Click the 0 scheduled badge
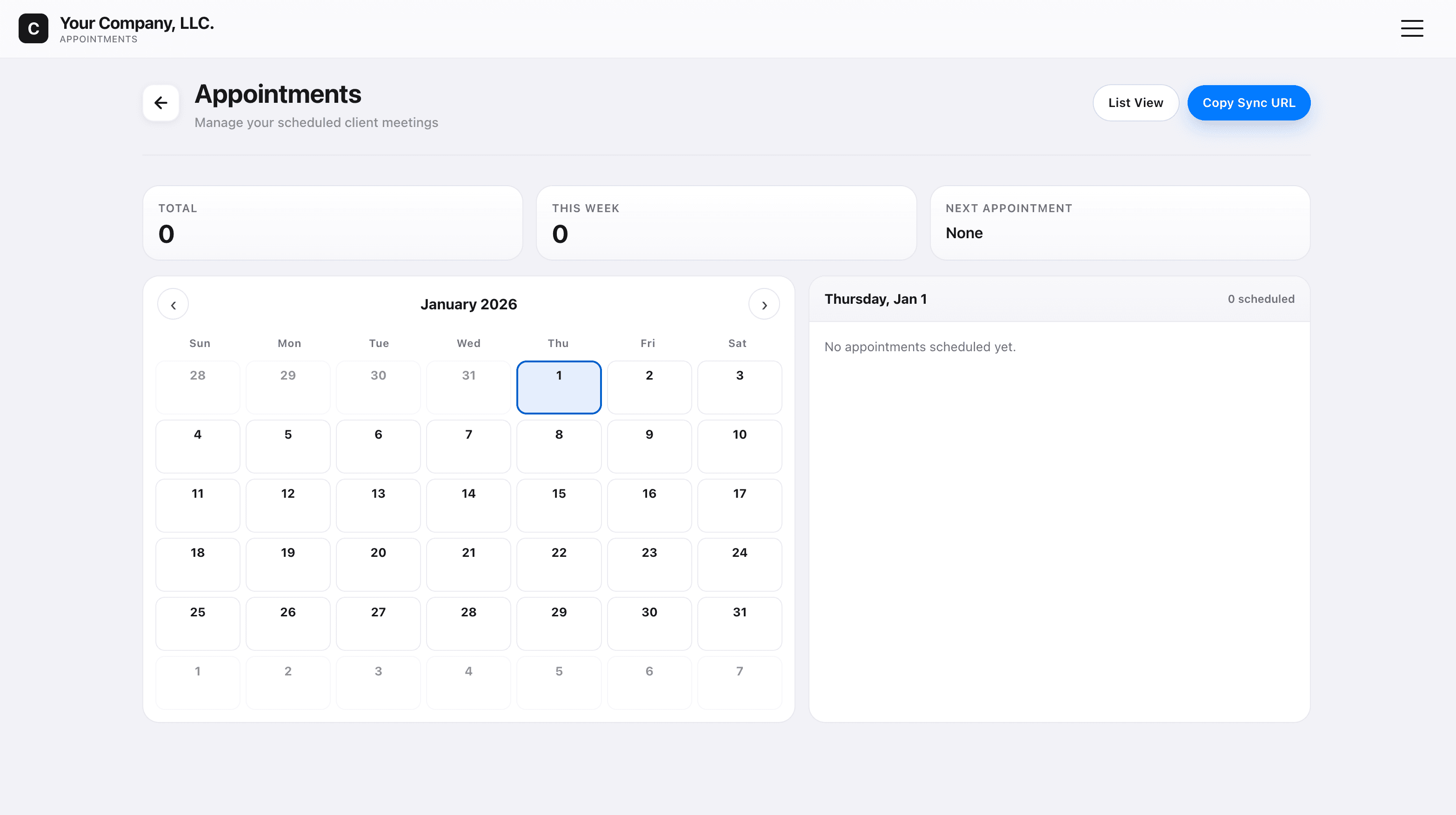 point(1261,299)
